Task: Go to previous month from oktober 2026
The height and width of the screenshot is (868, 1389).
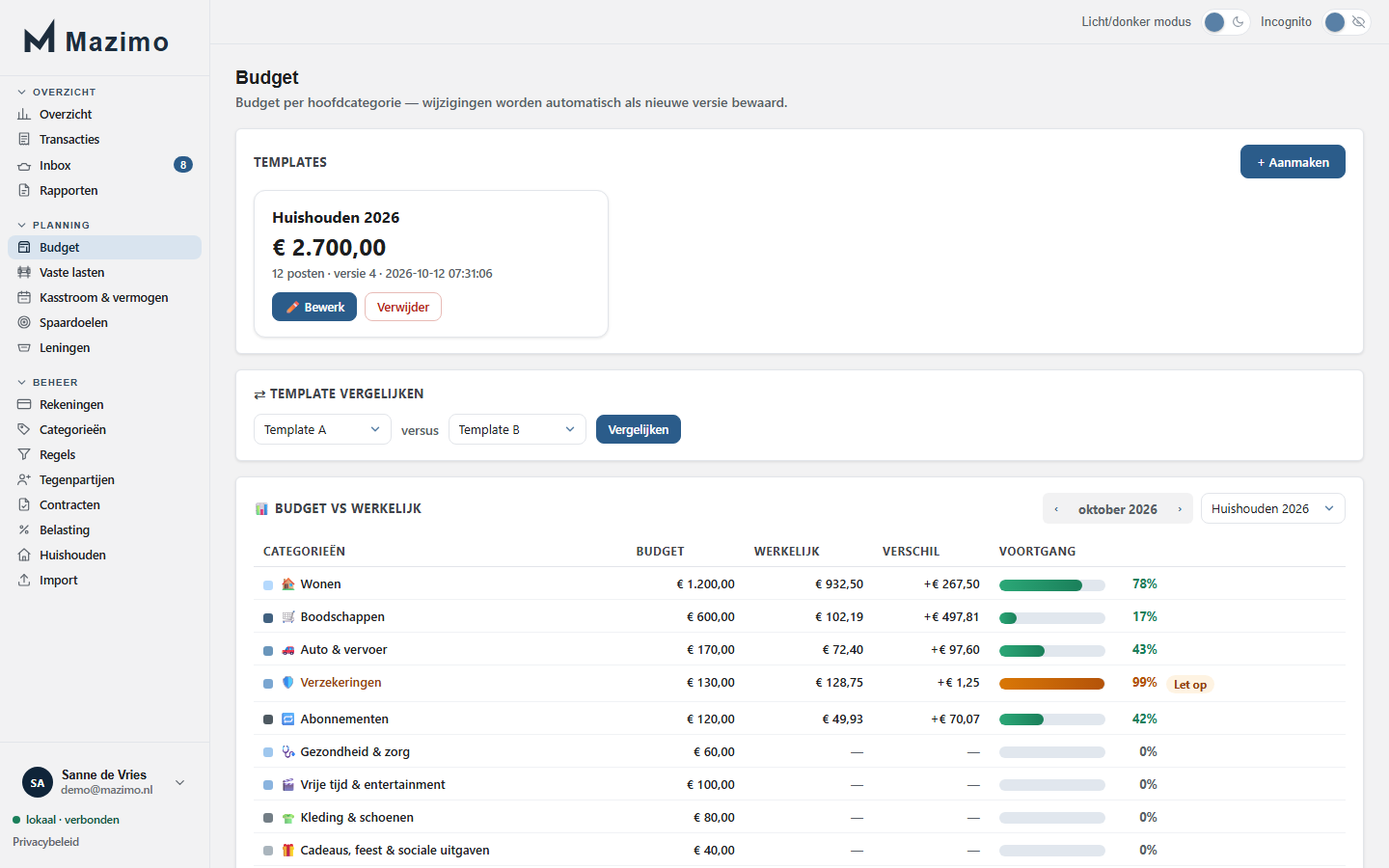Action: tap(1056, 509)
